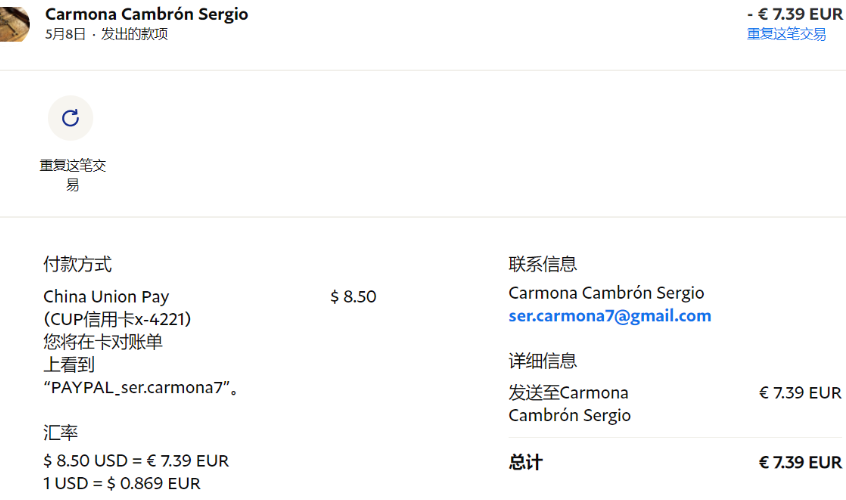Open the ser.carmona7@gmail.com email link

pyautogui.click(x=609, y=316)
